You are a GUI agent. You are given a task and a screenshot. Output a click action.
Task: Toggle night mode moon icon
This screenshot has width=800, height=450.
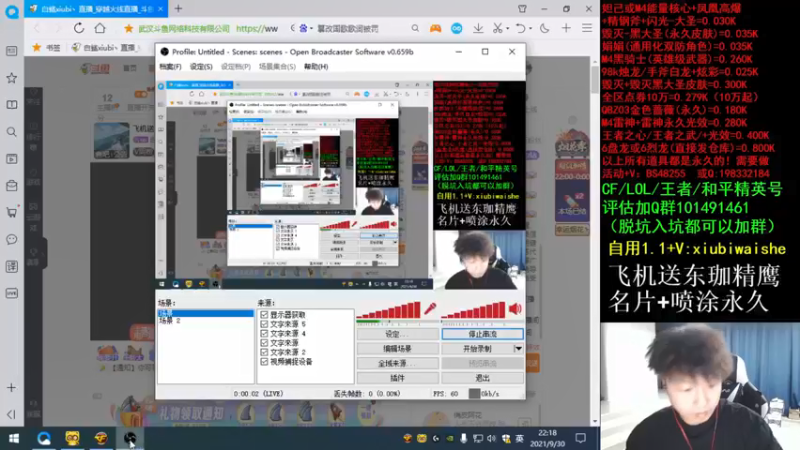544,29
